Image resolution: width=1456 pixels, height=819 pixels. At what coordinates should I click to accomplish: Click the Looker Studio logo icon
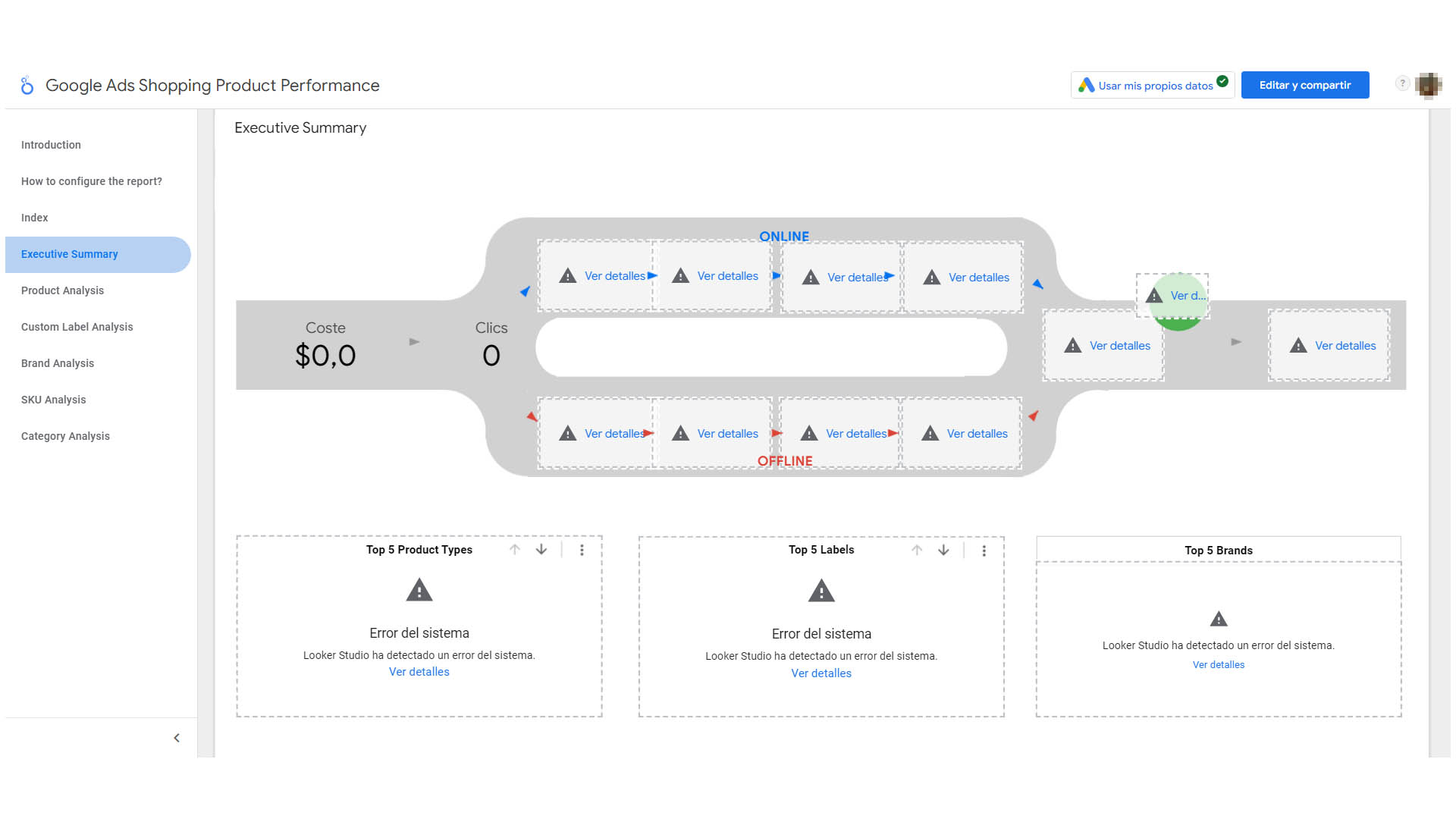[27, 86]
